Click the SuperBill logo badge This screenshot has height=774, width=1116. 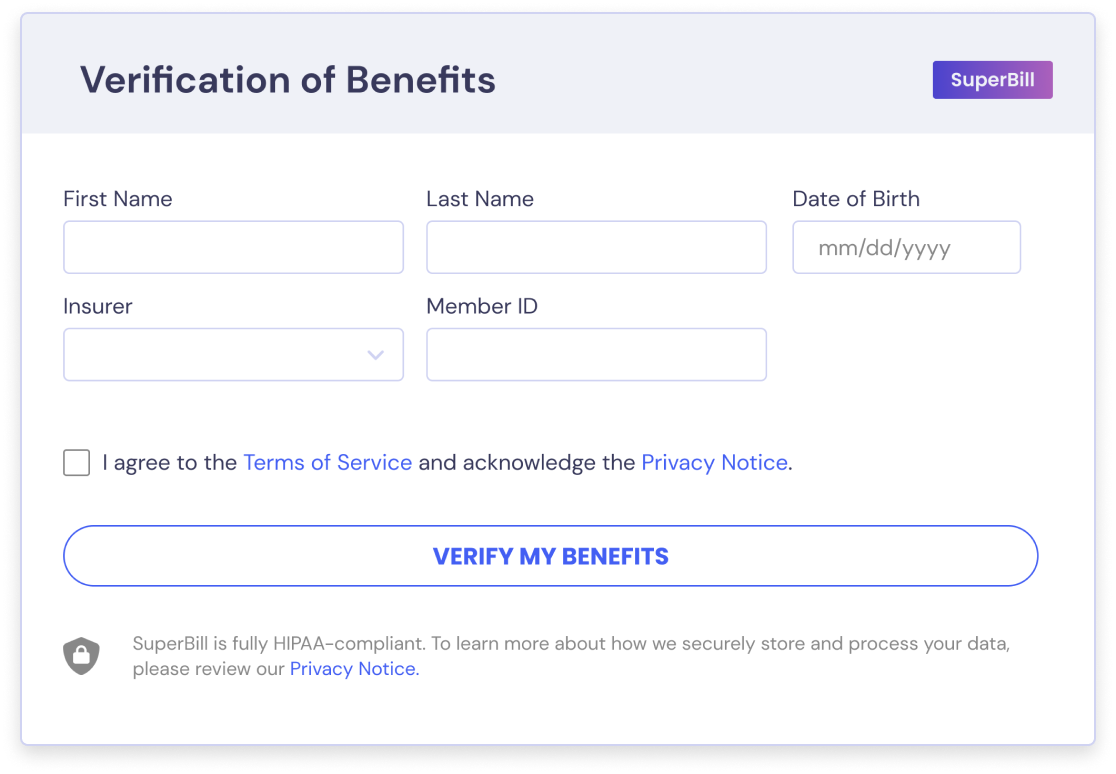pyautogui.click(x=992, y=80)
